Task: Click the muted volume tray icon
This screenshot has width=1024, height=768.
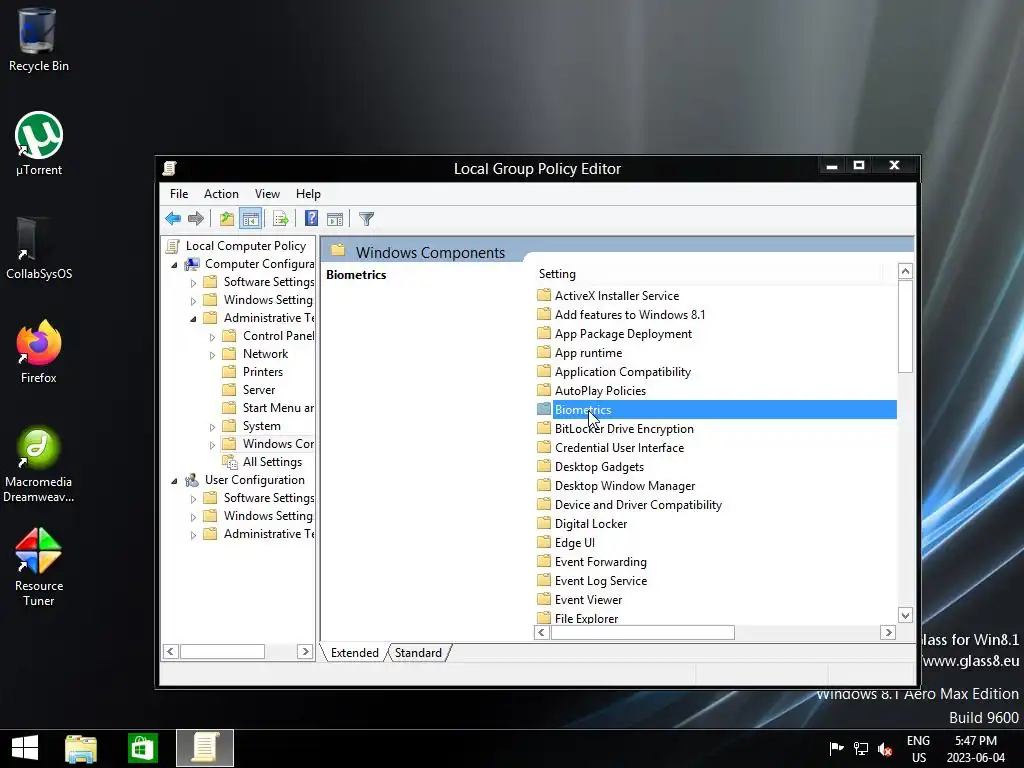Action: 886,748
